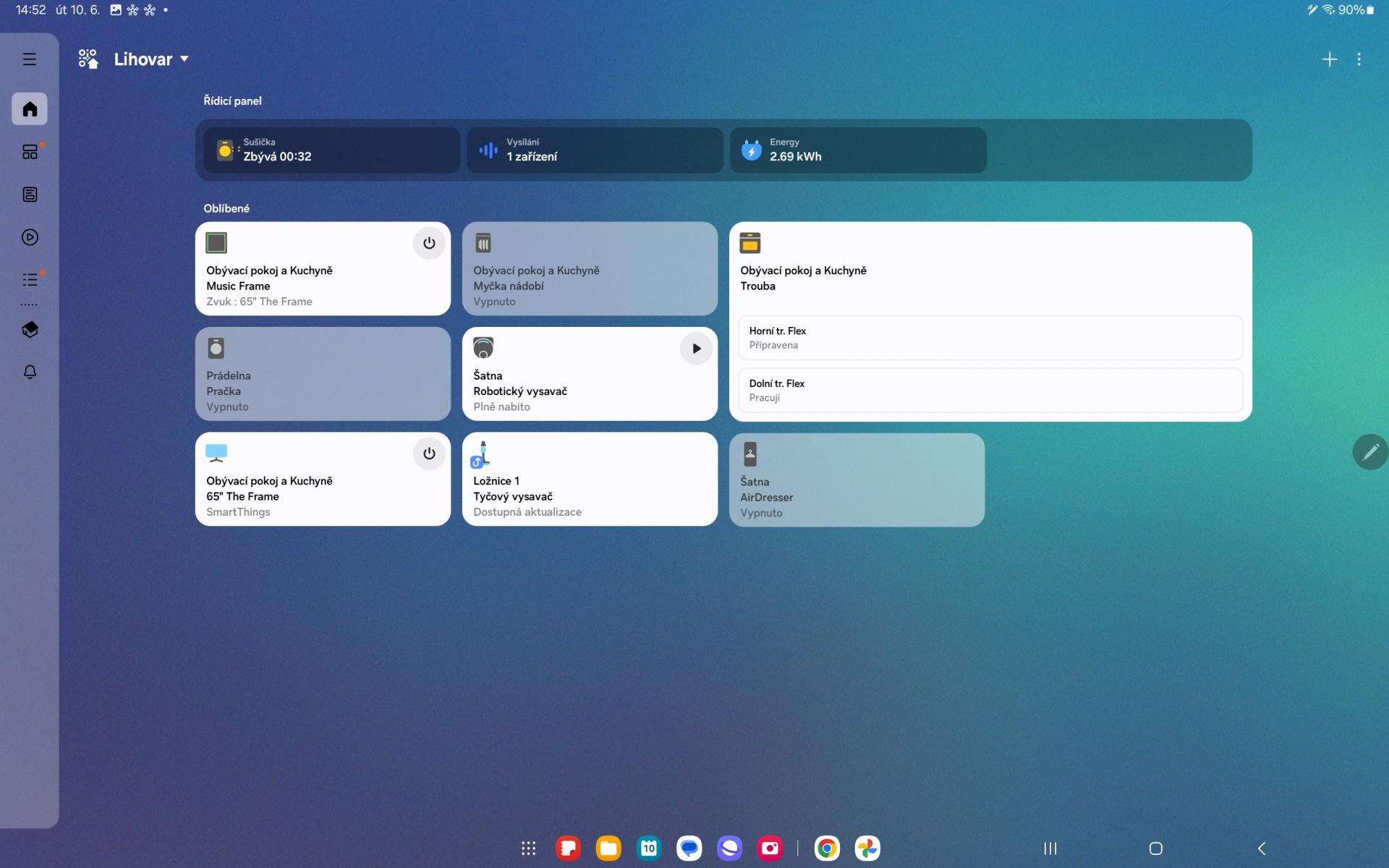
Task: Toggle power of Music Frame
Action: pyautogui.click(x=429, y=243)
